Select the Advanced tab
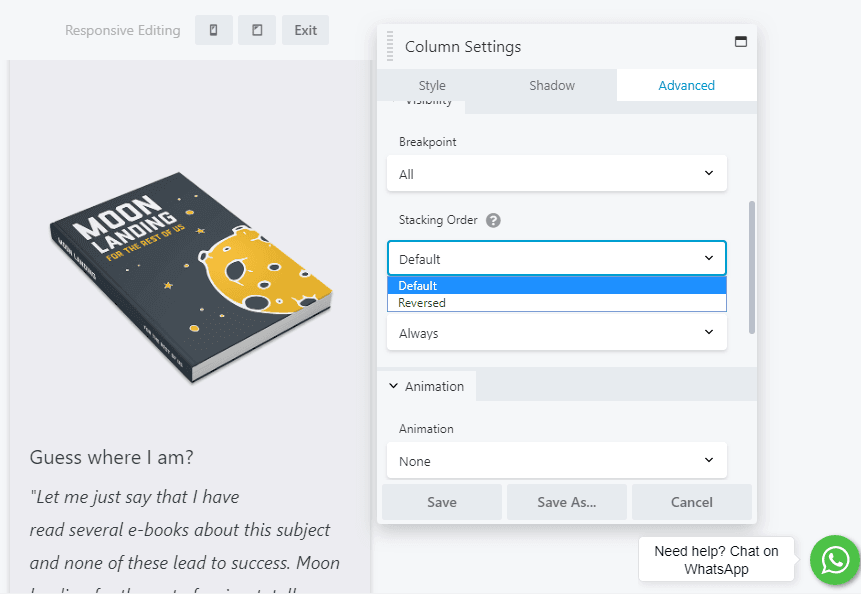The height and width of the screenshot is (594, 861). pyautogui.click(x=686, y=86)
